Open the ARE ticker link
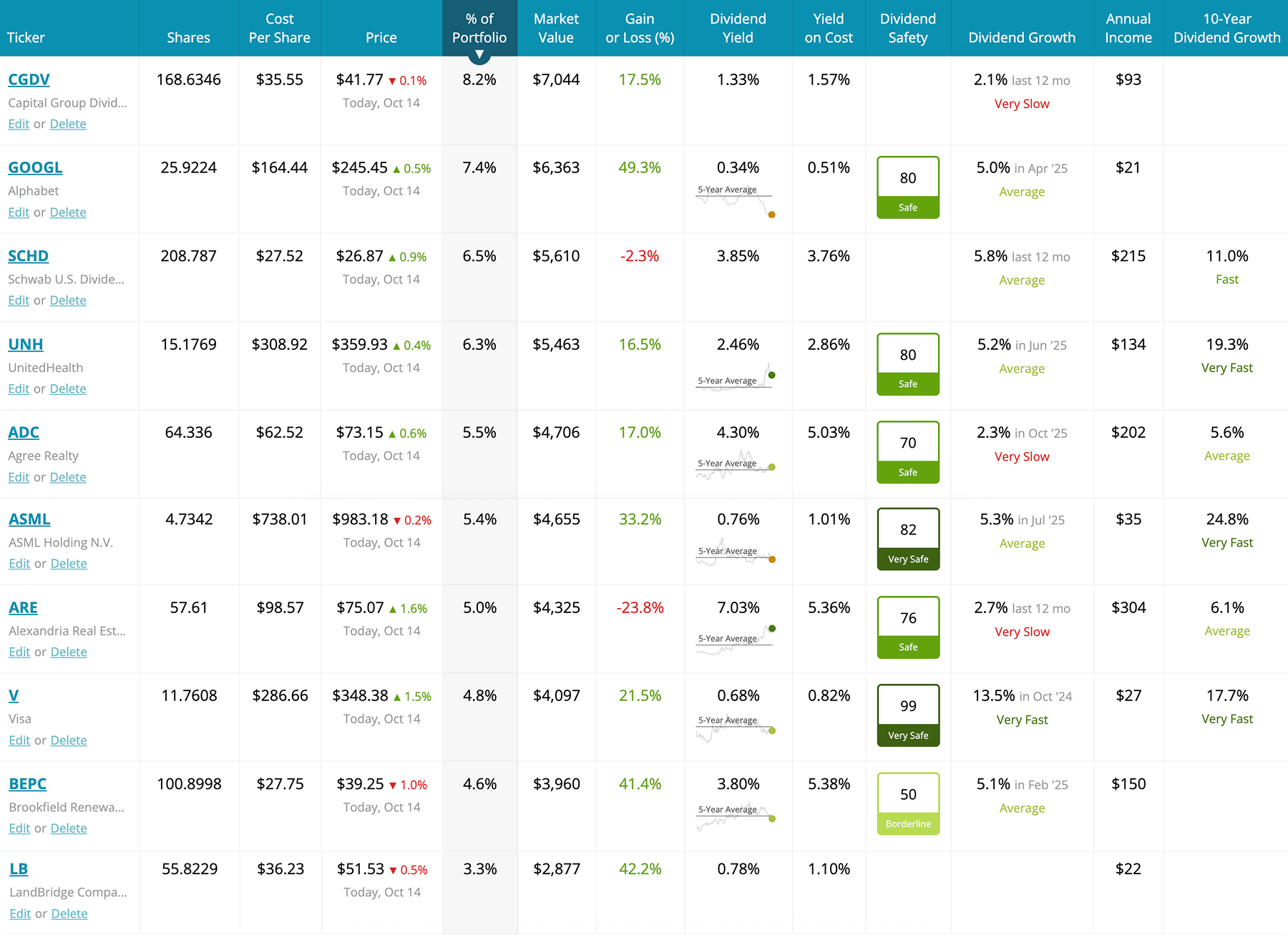This screenshot has width=1288, height=935. pos(23,607)
